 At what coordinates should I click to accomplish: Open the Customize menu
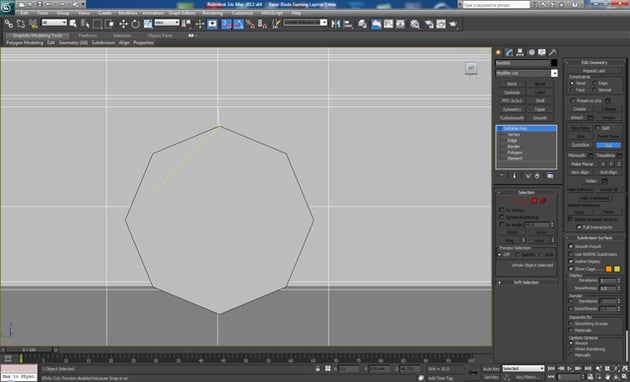[x=242, y=13]
